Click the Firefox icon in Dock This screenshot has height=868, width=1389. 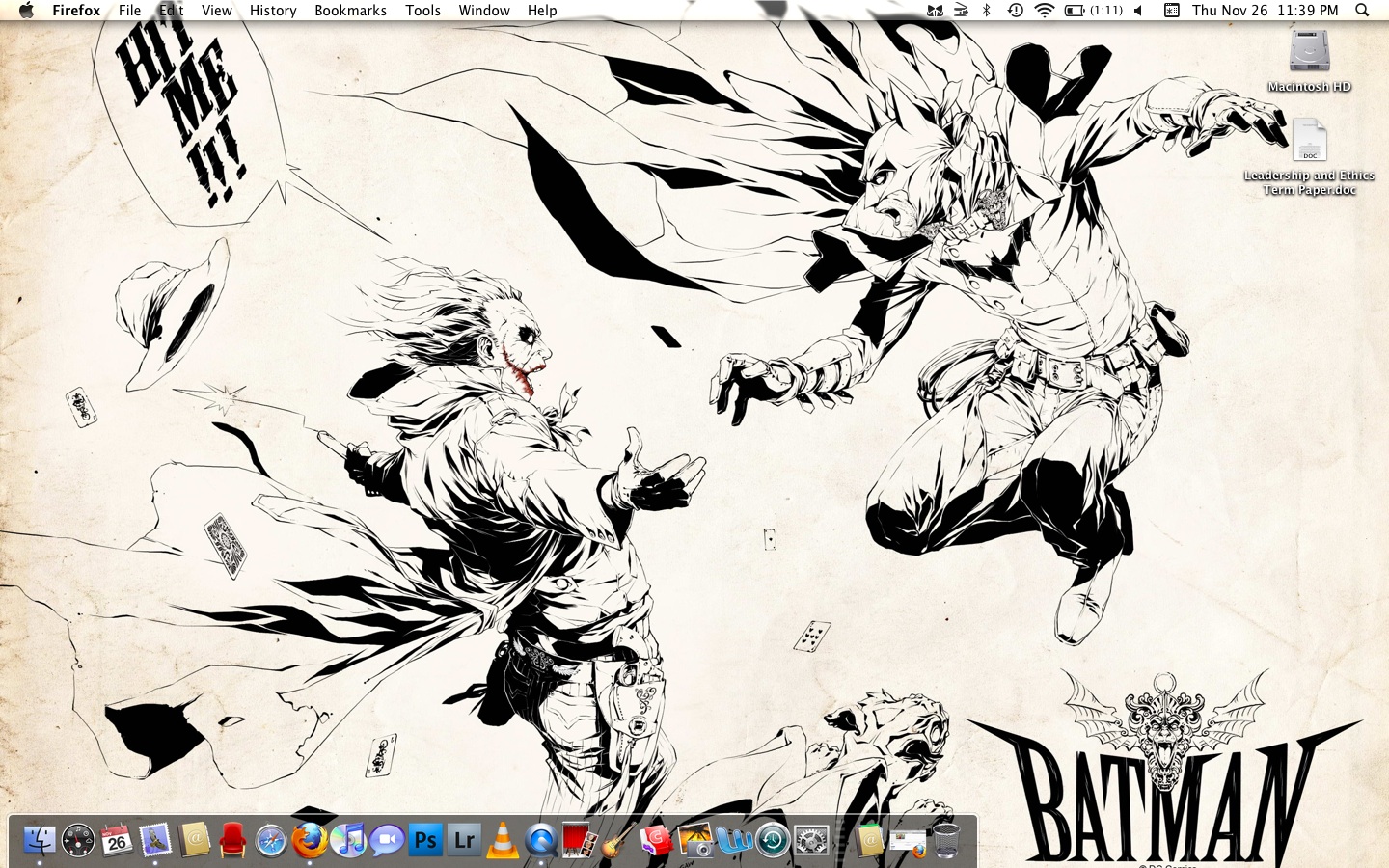[x=310, y=840]
